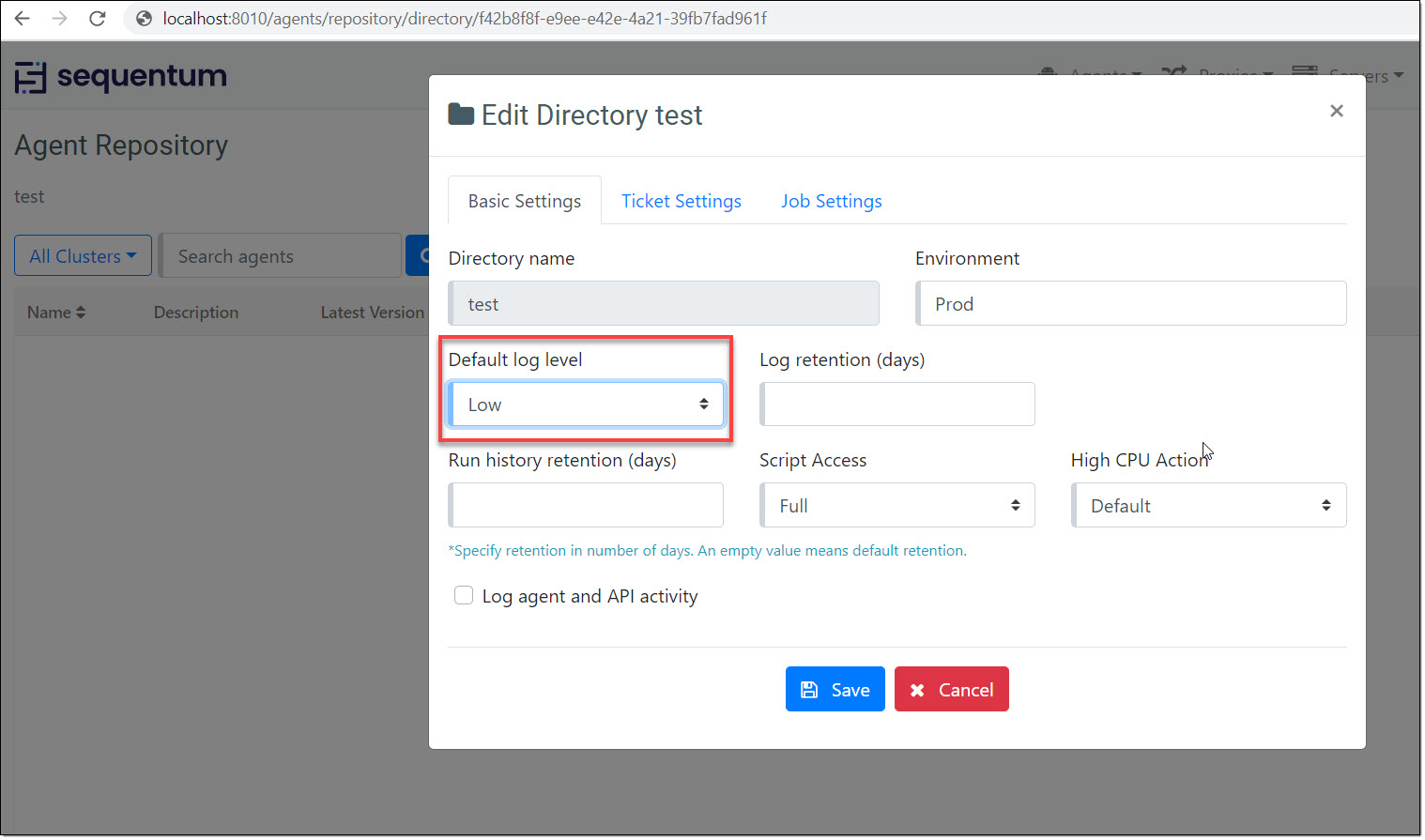
Task: Select the Basic Settings tab
Action: 524,201
